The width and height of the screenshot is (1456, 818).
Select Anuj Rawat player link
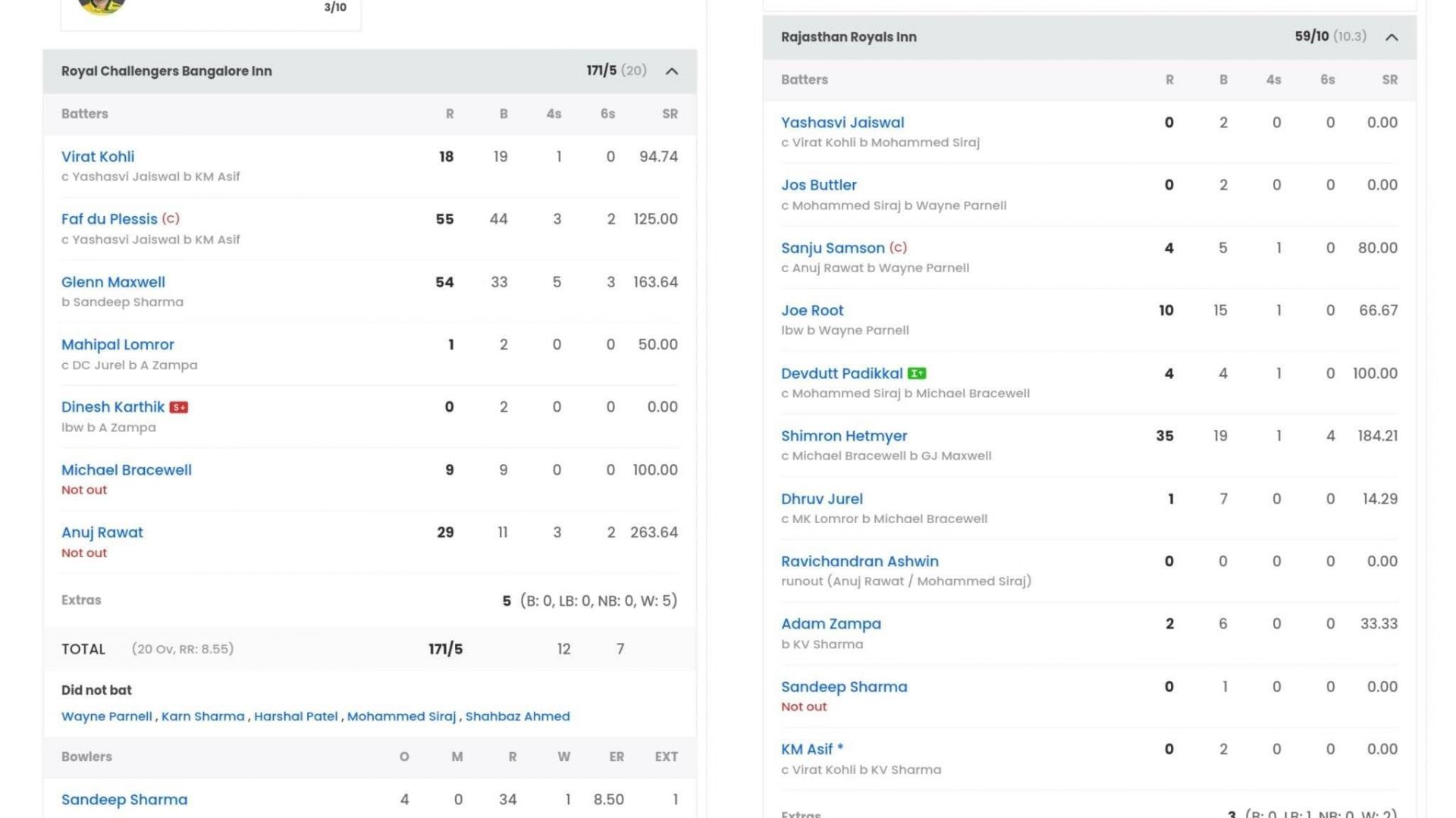pos(102,532)
